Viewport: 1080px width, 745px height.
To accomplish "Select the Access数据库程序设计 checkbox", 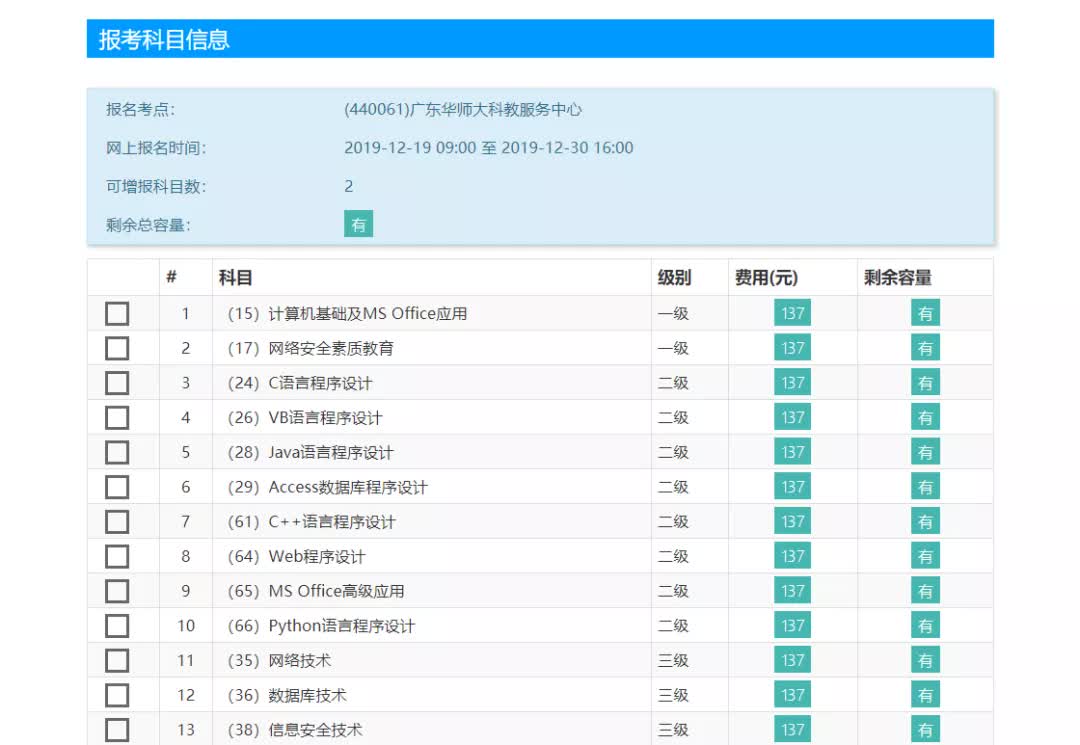I will (117, 486).
